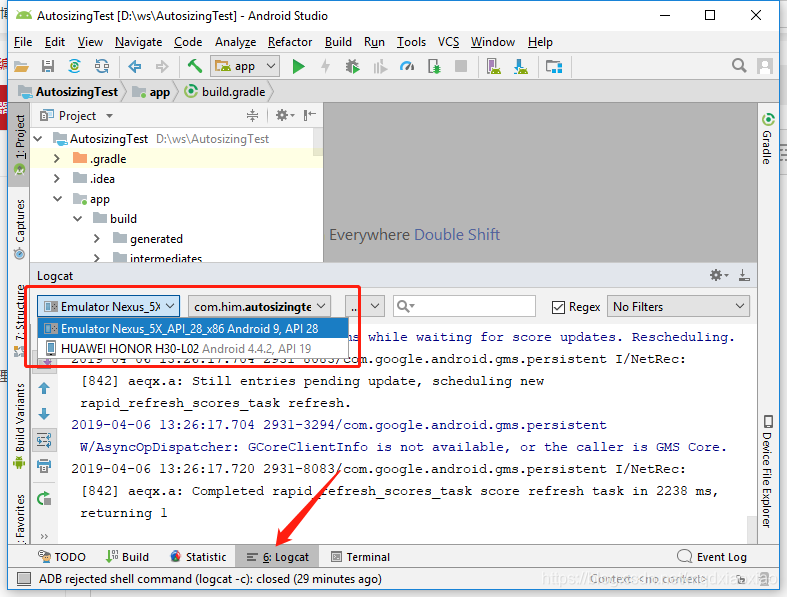This screenshot has width=787, height=597.
Task: Open the app run configuration dropdown
Action: tap(245, 66)
